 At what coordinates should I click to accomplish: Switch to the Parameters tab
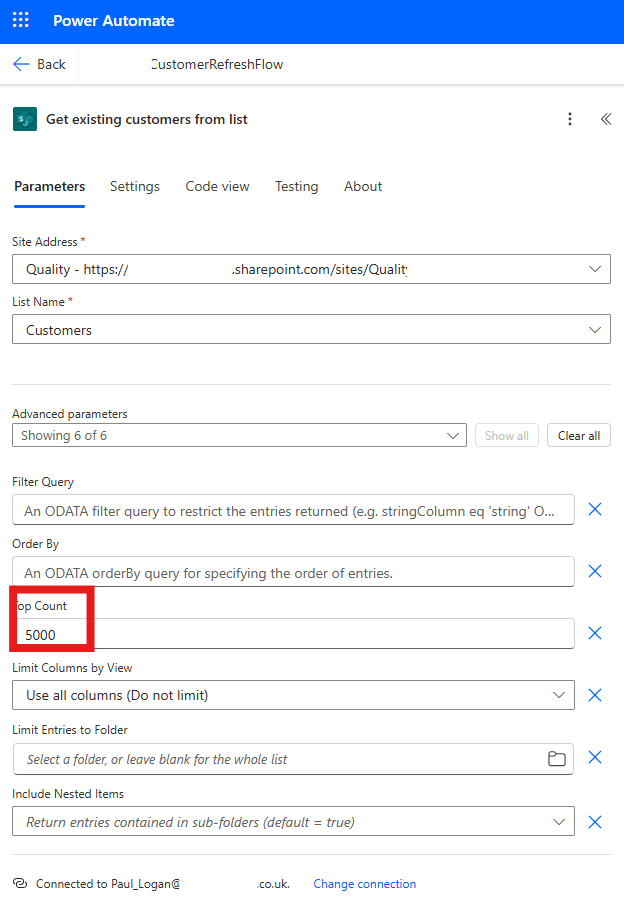49,186
